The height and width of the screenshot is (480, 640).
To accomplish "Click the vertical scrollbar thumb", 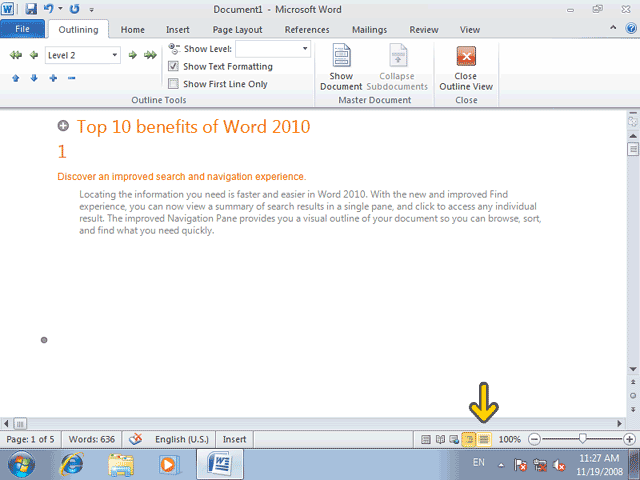I will point(633,149).
